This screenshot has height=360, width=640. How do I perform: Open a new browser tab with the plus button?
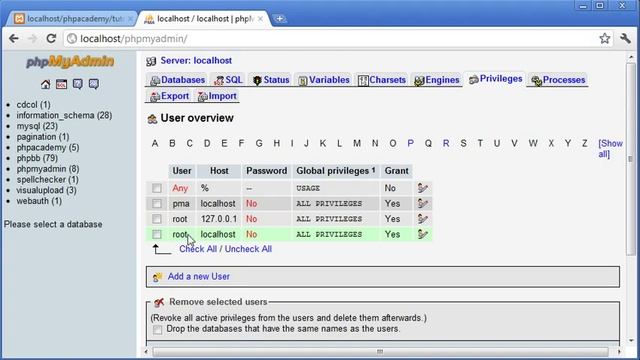pyautogui.click(x=280, y=19)
